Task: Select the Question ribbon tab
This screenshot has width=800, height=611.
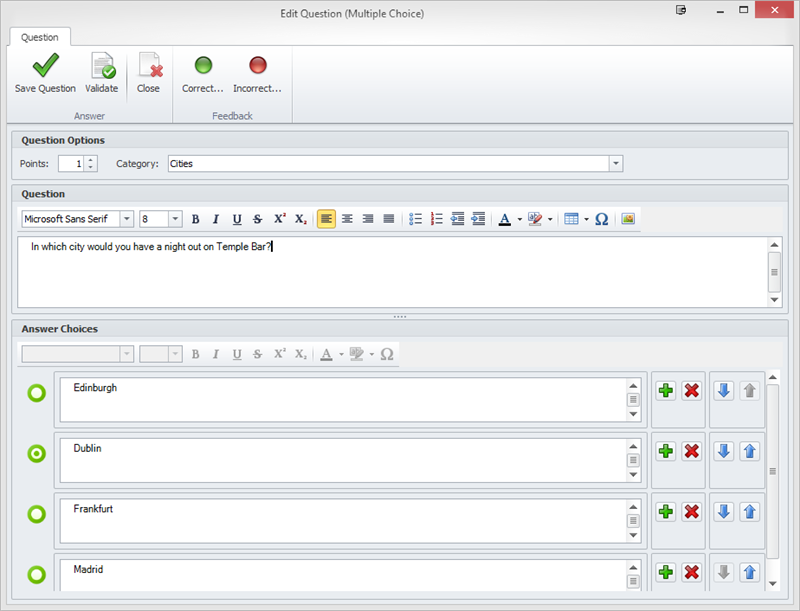Action: [x=40, y=37]
